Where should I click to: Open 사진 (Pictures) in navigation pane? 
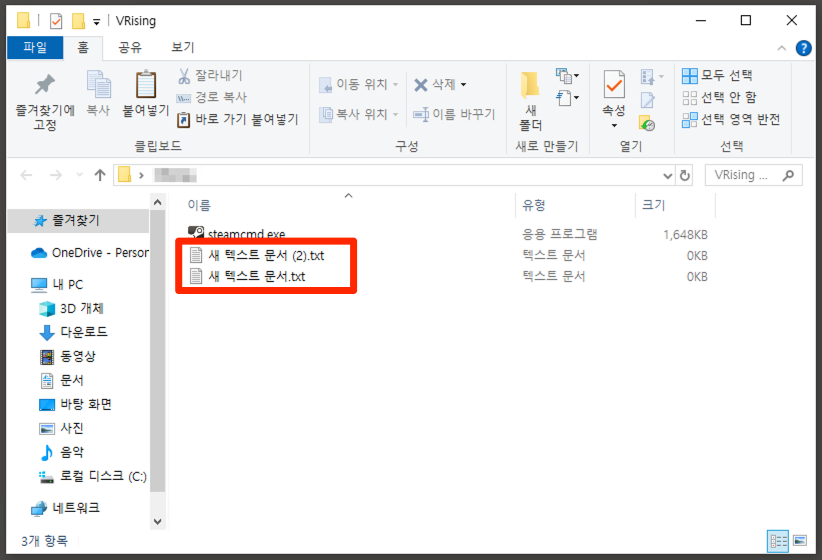click(x=61, y=428)
